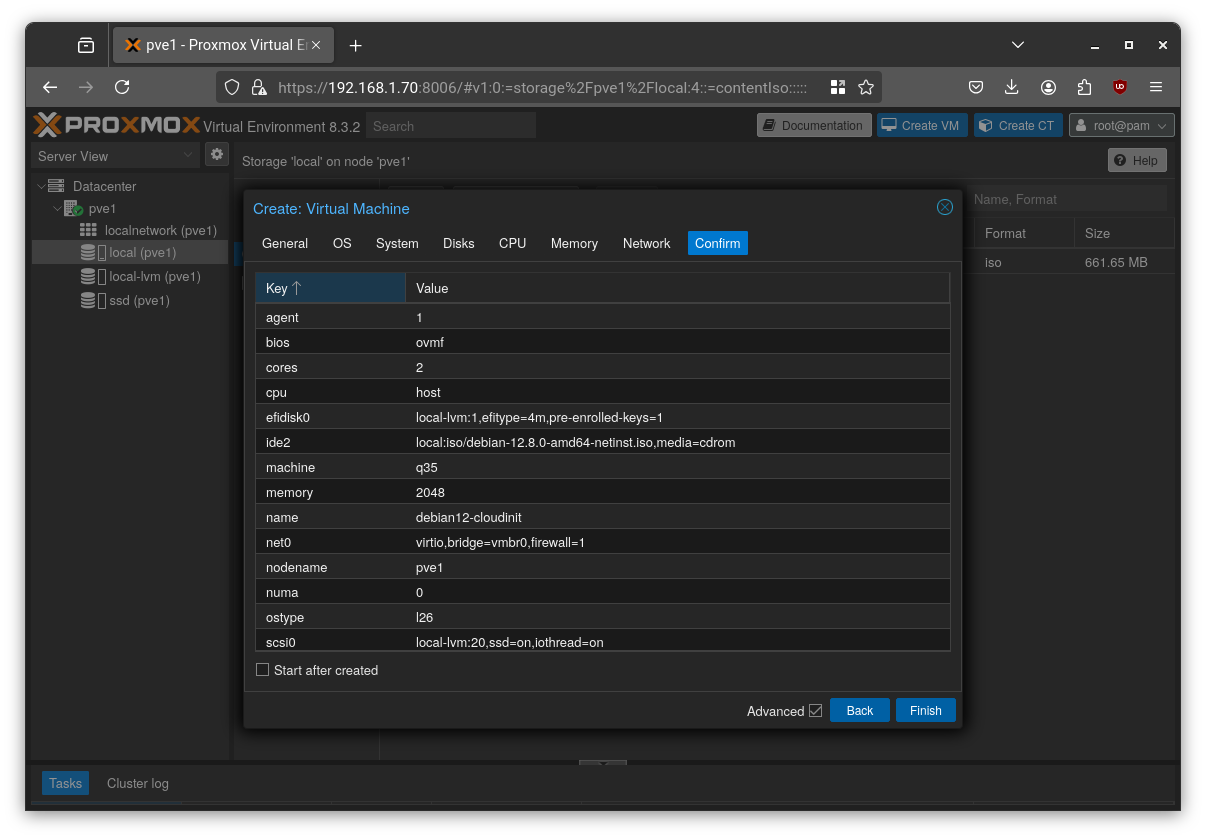This screenshot has height=839, width=1206.
Task: Click the Create CT icon
Action: (985, 125)
